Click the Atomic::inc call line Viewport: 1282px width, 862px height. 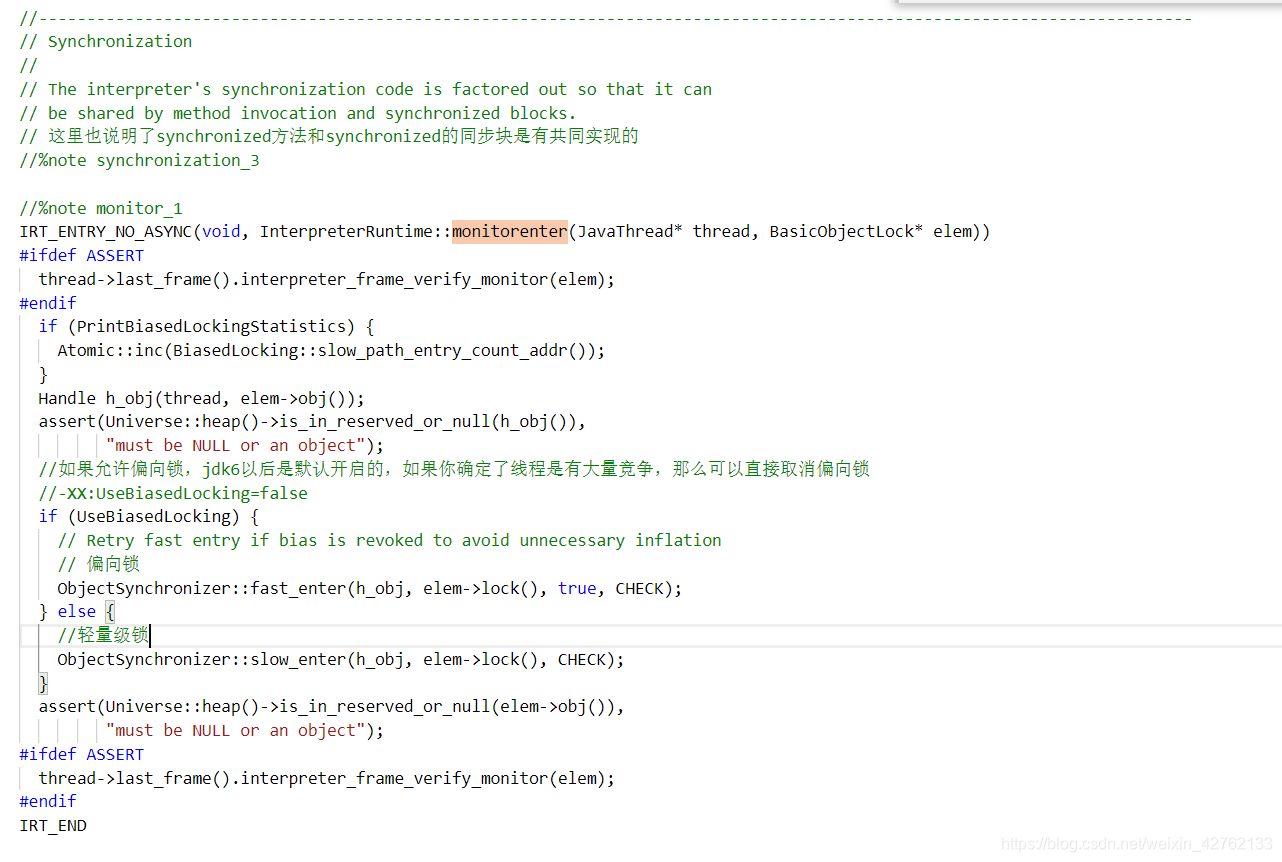pyautogui.click(x=331, y=351)
